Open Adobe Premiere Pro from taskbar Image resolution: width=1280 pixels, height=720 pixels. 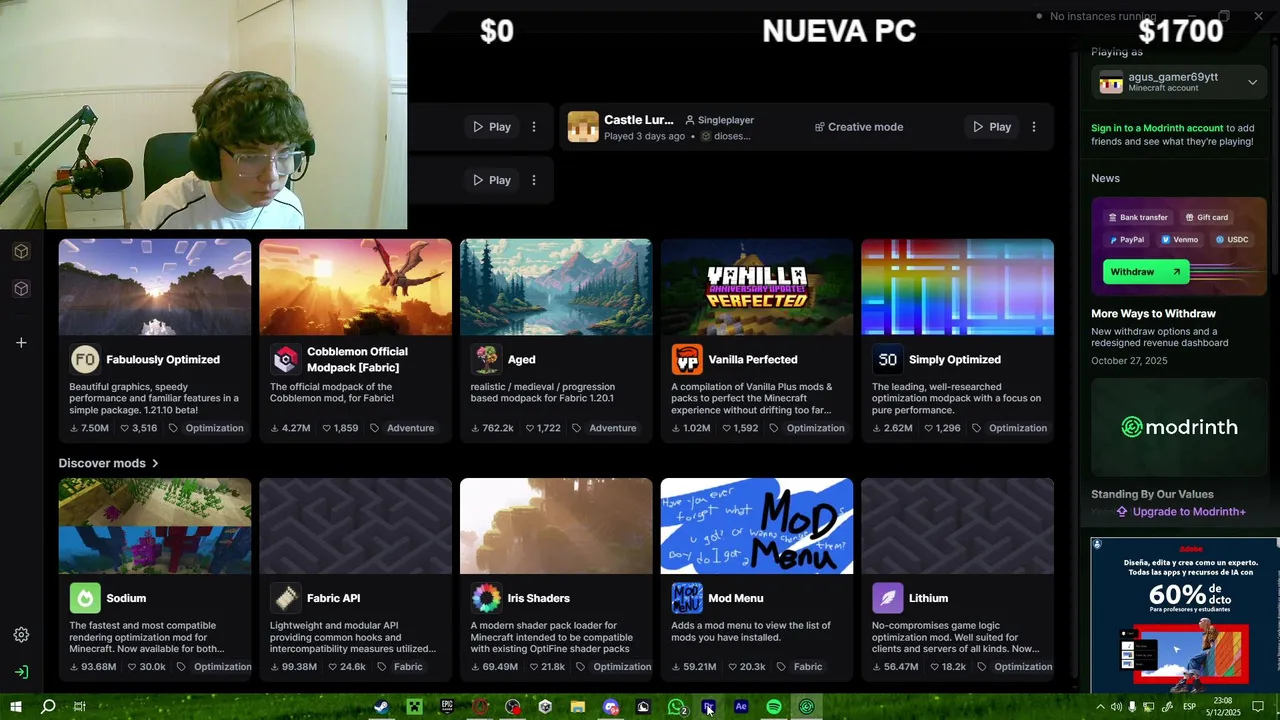pyautogui.click(x=708, y=707)
